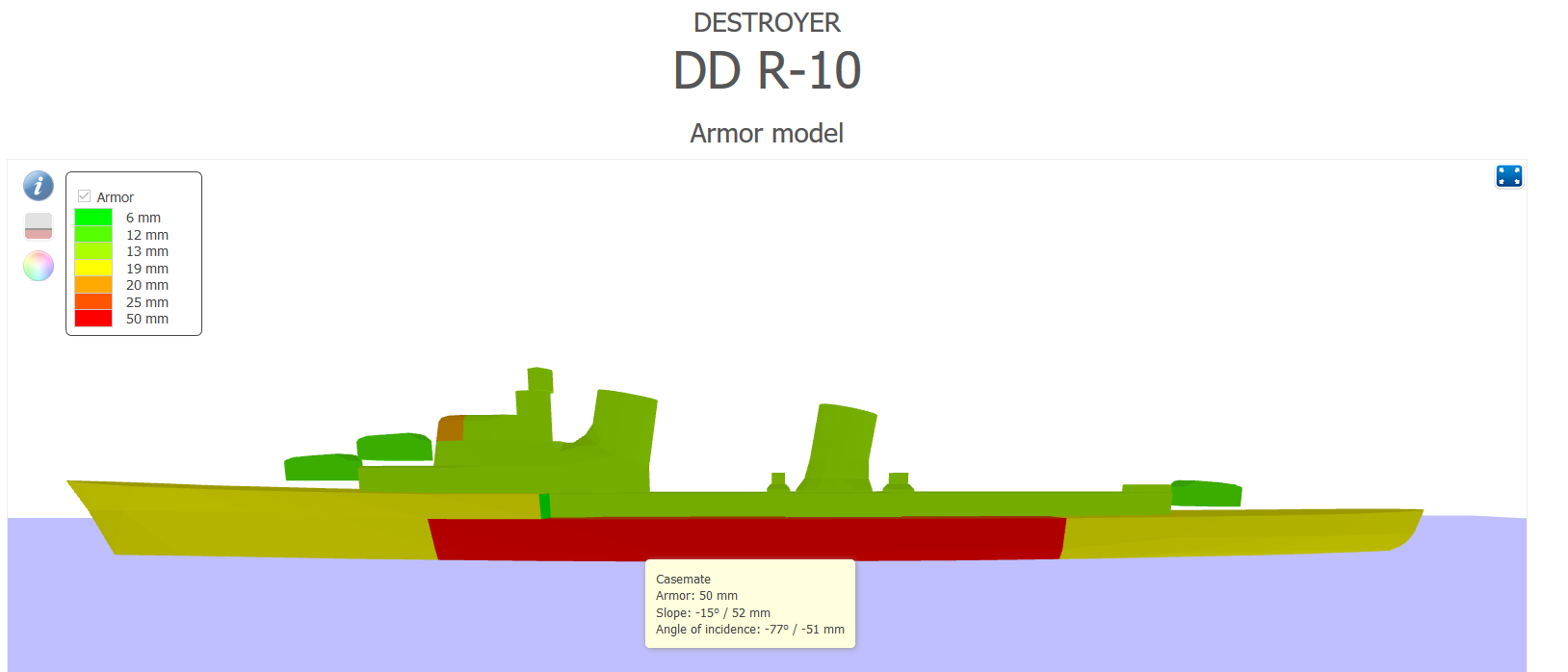Uncheck the Armor checkbox
This screenshot has width=1568, height=672.
(x=85, y=196)
